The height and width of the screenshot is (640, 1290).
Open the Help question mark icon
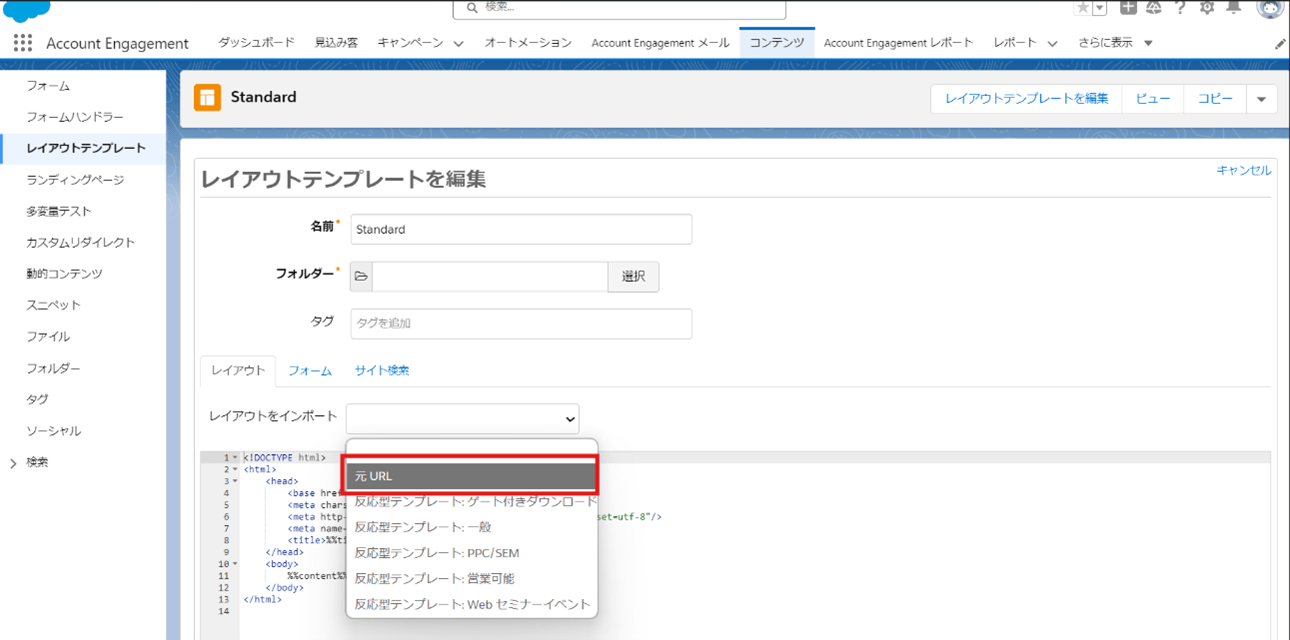[x=1180, y=8]
